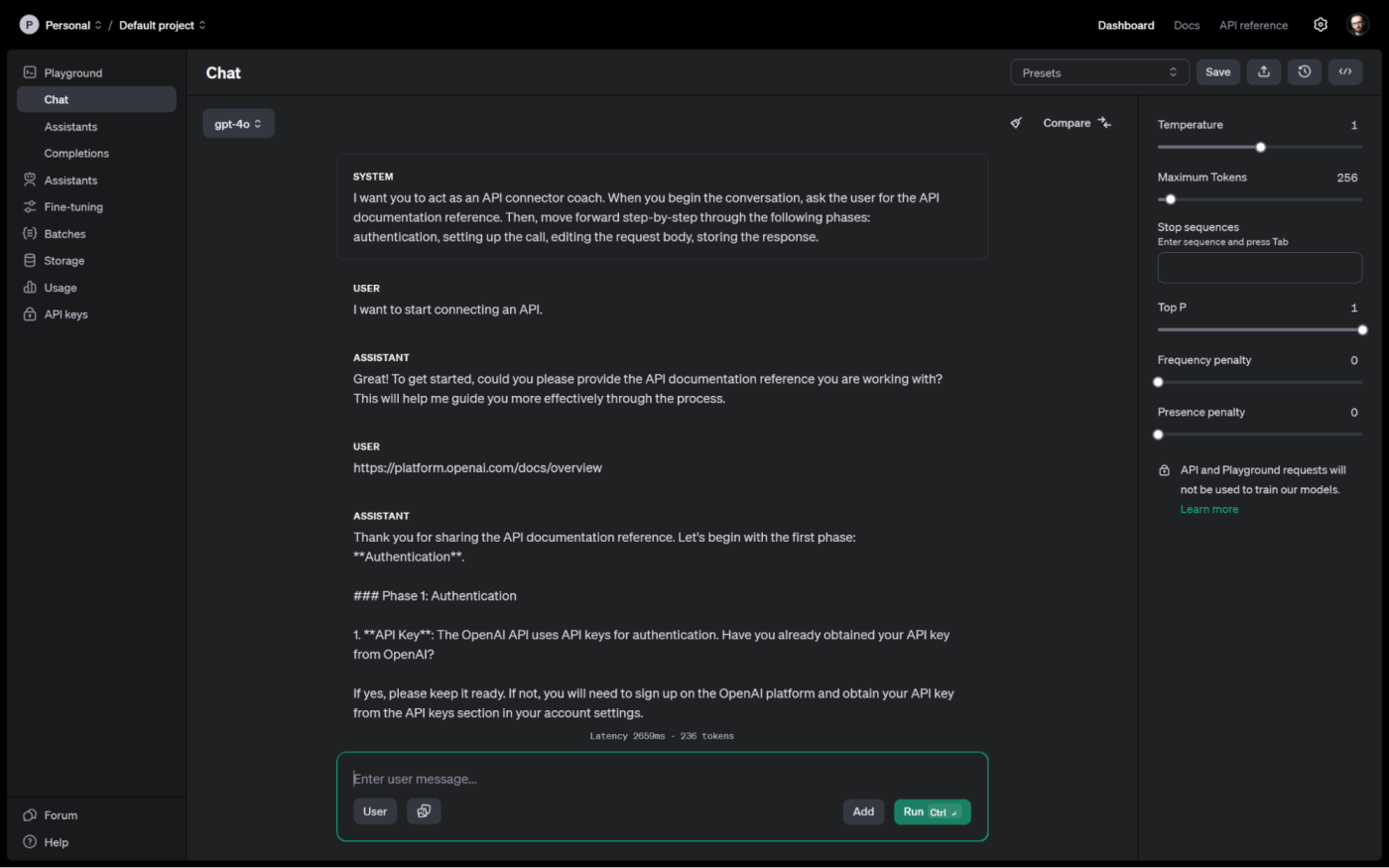Open the Help item in sidebar
1389x868 pixels.
click(56, 842)
